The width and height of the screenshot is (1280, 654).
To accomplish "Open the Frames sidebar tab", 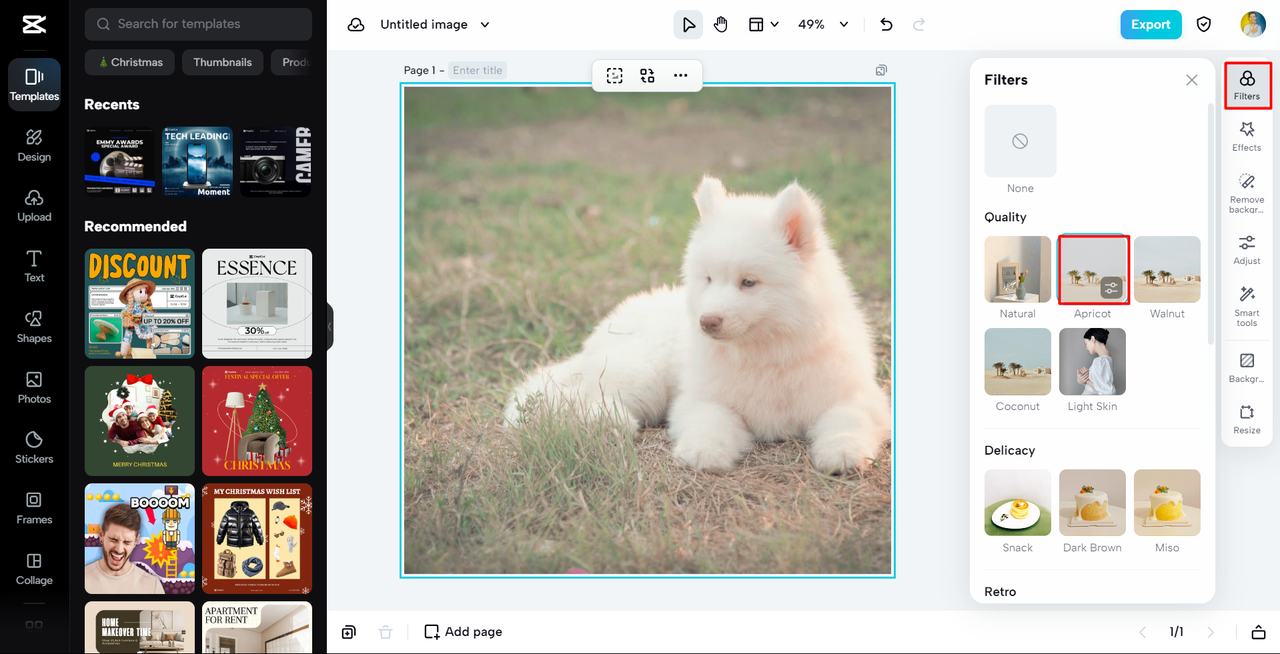I will click(34, 508).
